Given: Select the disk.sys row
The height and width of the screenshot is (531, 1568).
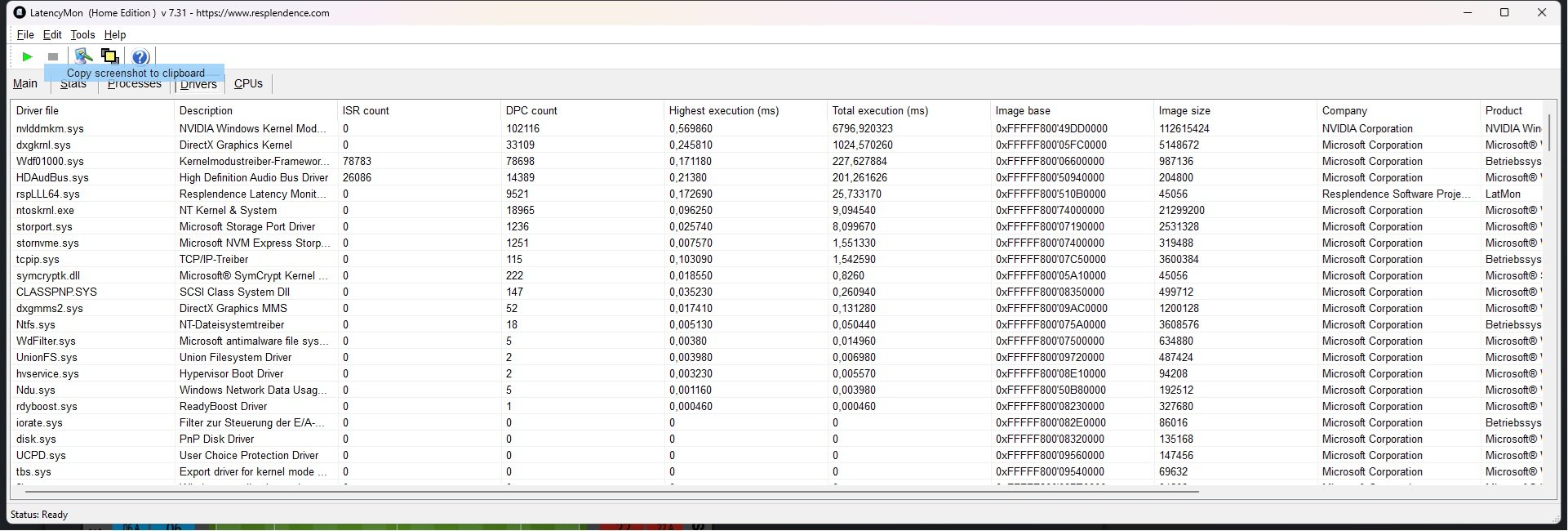Looking at the screenshot, I should (777, 439).
